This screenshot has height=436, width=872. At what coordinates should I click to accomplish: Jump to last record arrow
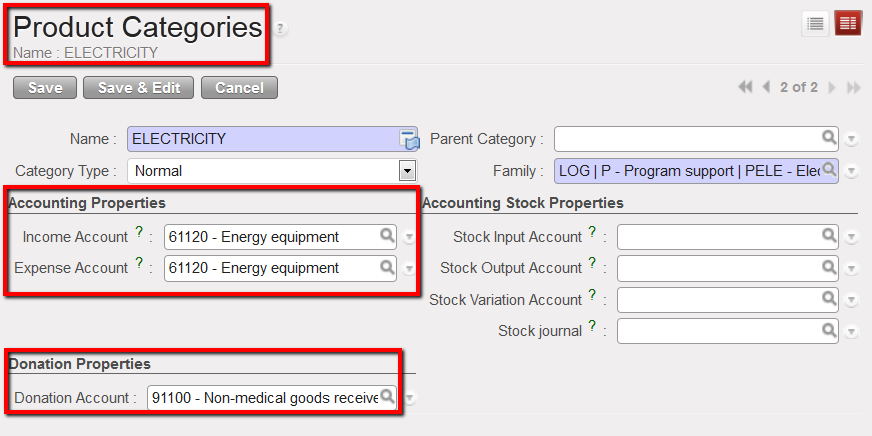coord(853,88)
